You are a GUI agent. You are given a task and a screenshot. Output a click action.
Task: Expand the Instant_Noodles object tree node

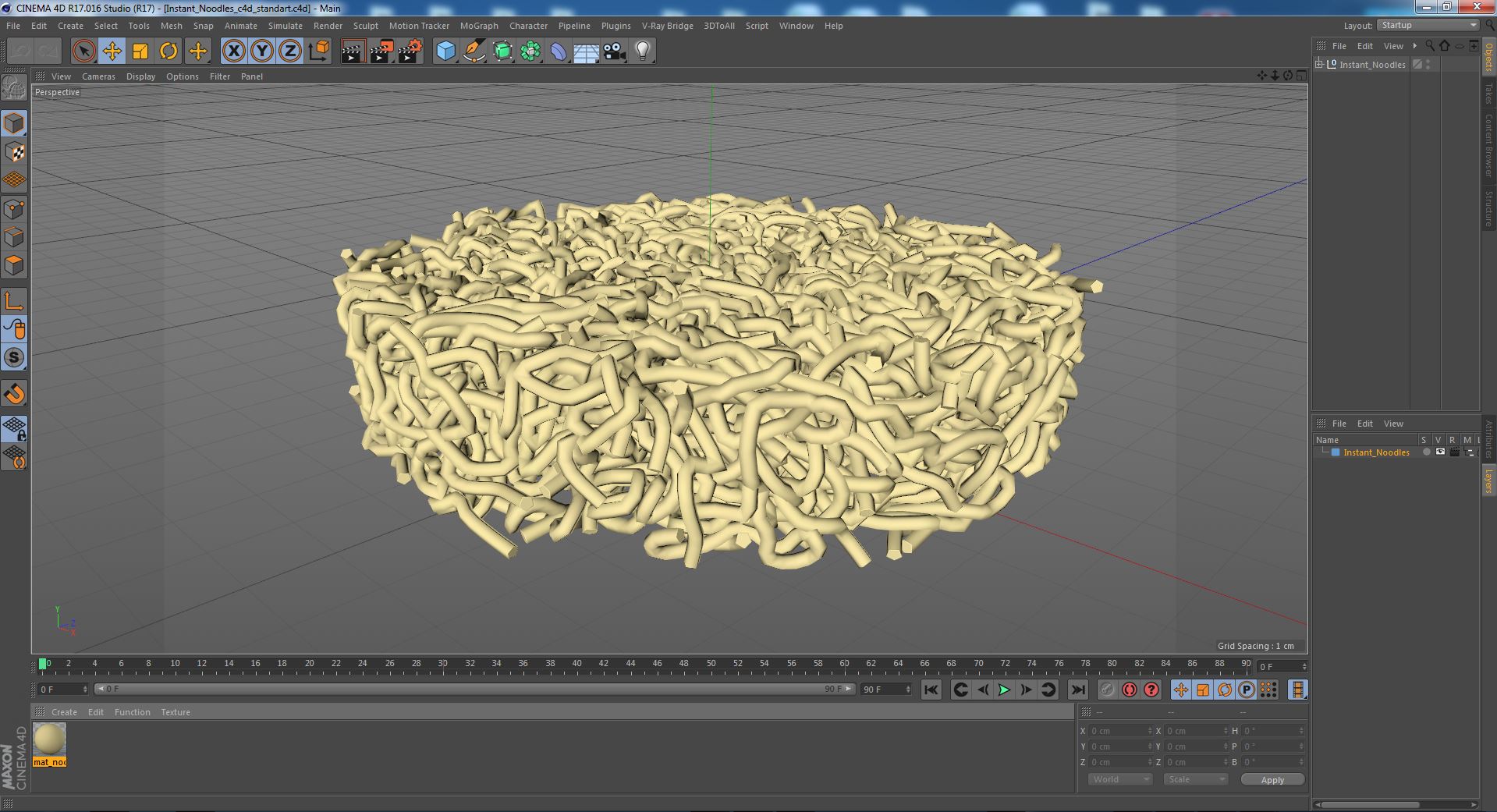1319,64
